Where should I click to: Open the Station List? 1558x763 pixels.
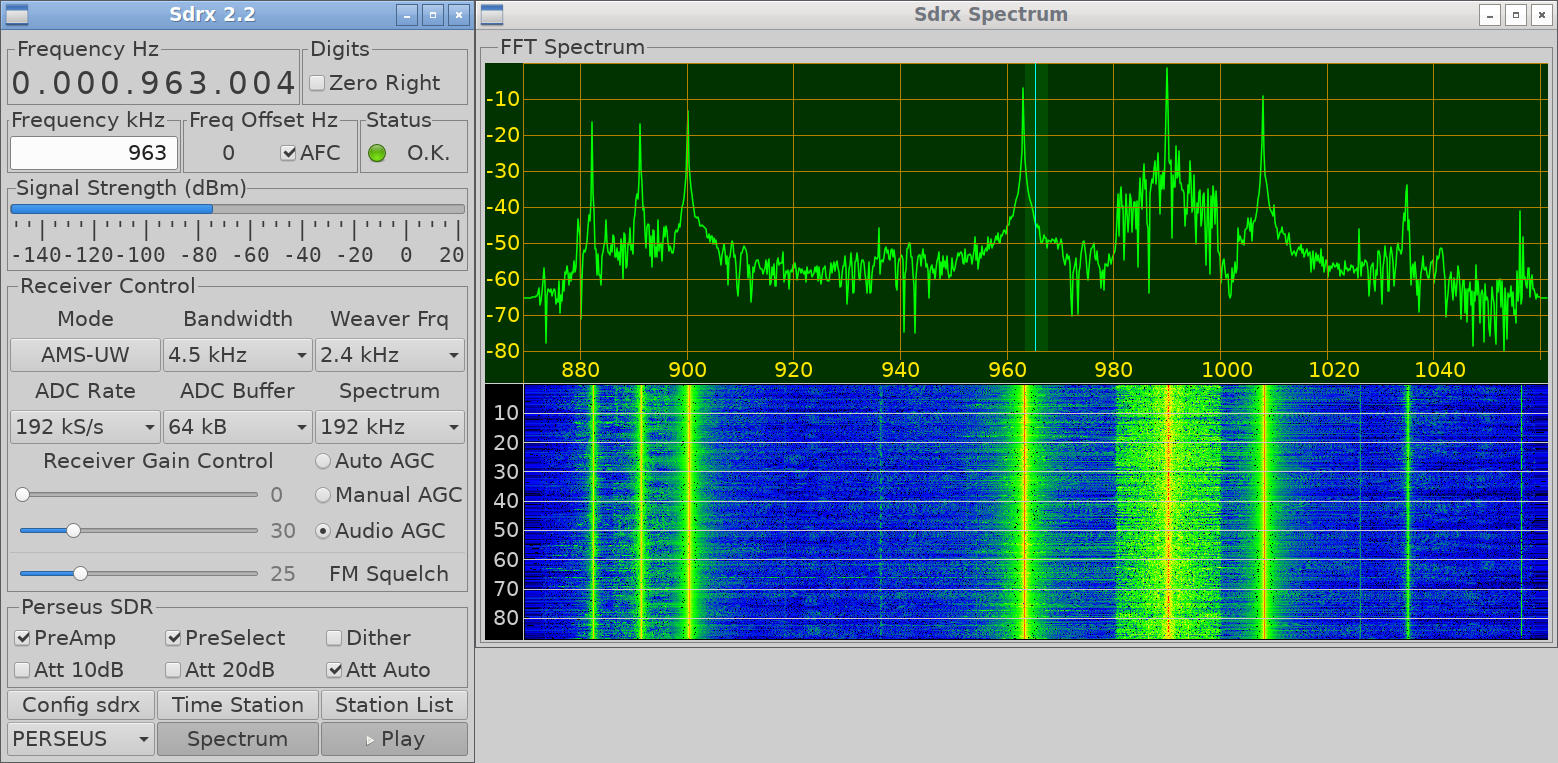coord(394,705)
